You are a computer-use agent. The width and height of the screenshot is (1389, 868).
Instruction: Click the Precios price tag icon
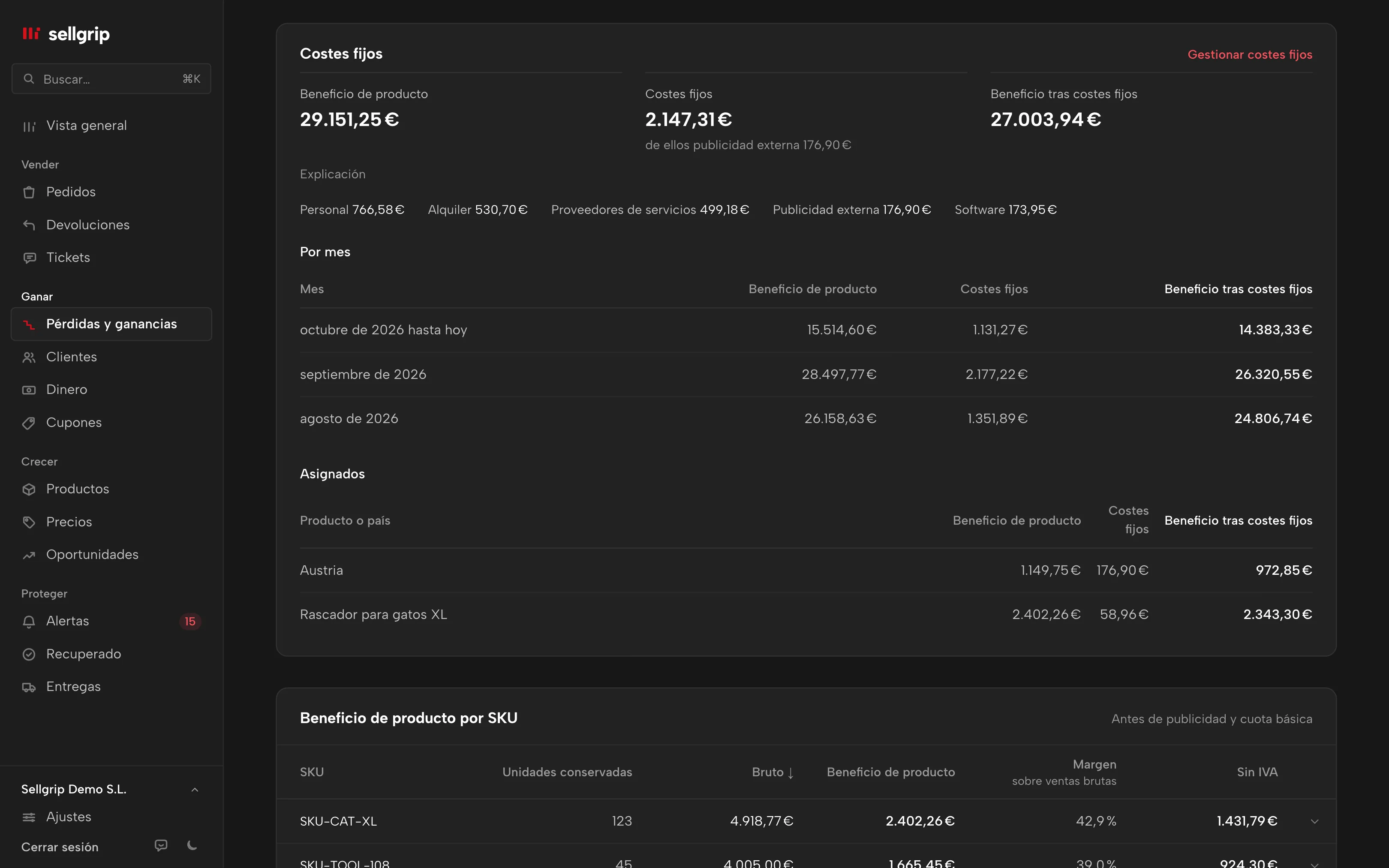[x=29, y=523]
